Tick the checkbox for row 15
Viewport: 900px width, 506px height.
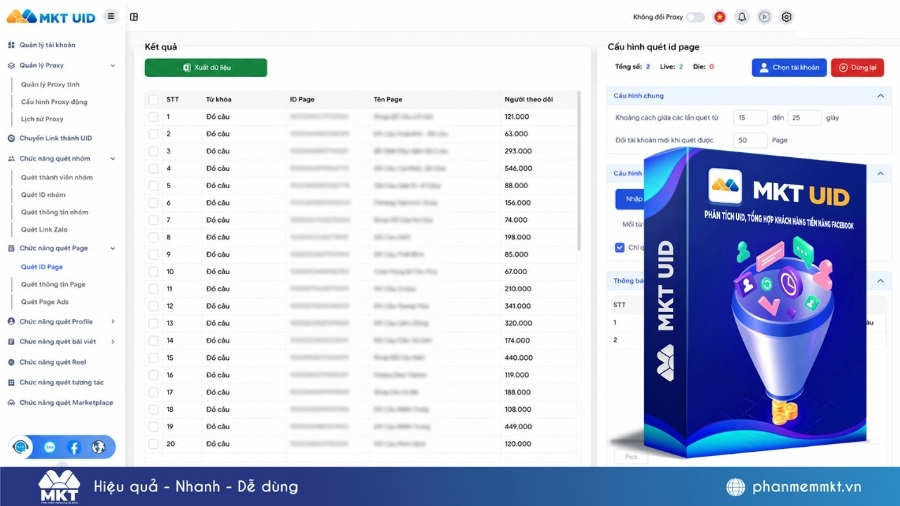(x=153, y=358)
